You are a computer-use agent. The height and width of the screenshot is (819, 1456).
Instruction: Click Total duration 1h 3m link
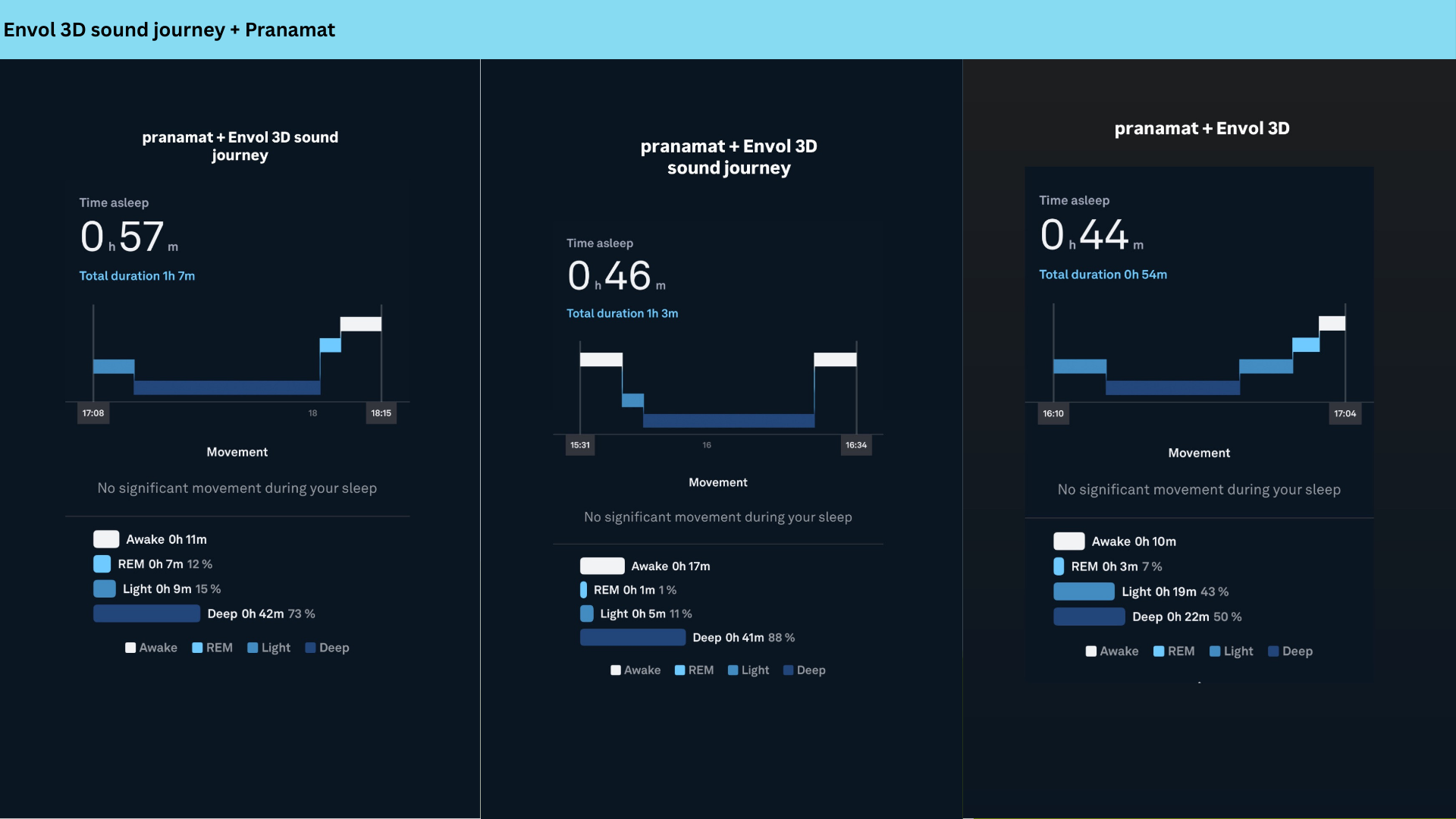[x=622, y=313]
